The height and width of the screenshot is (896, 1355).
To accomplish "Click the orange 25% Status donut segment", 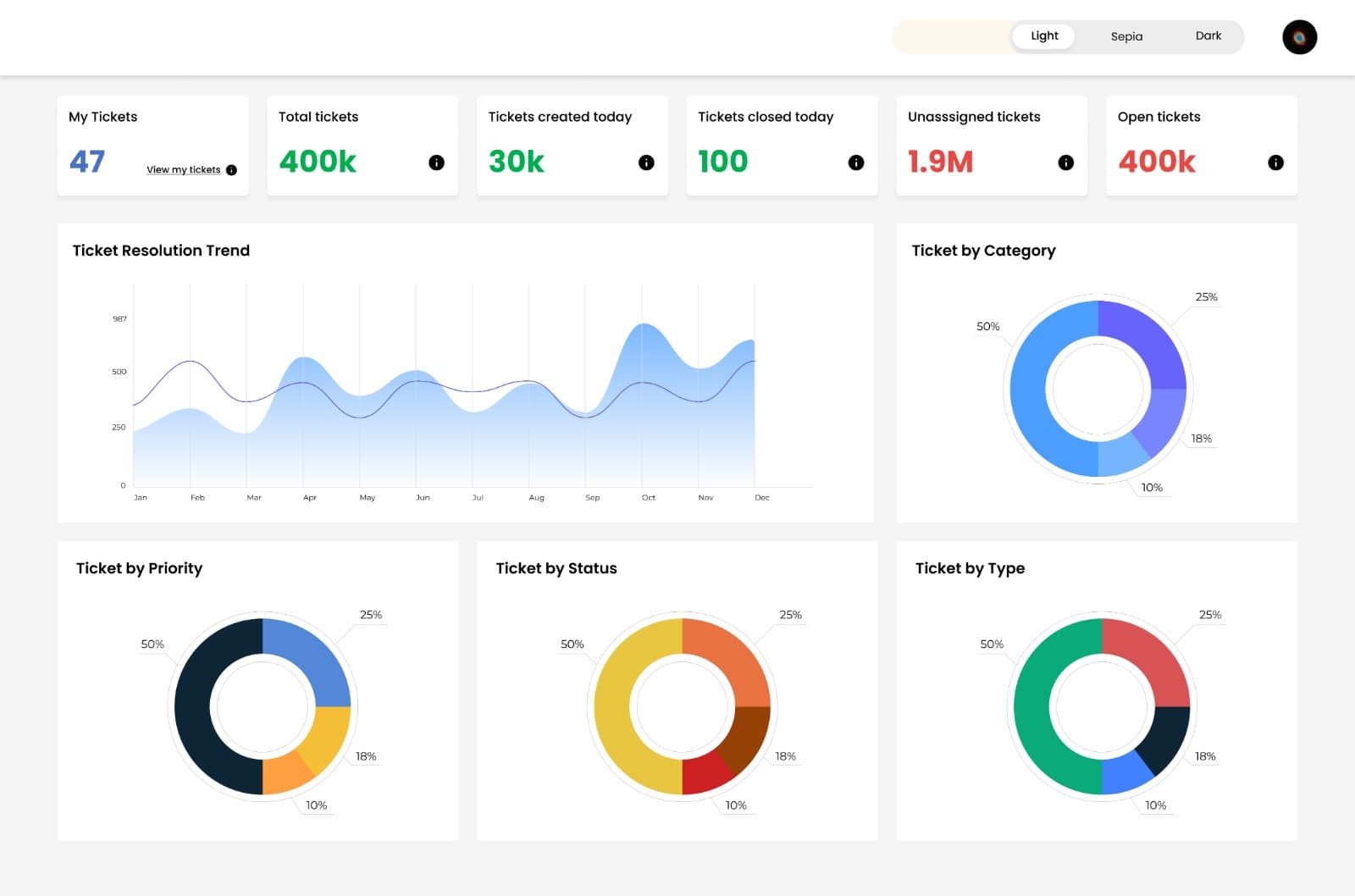I will pos(733,657).
